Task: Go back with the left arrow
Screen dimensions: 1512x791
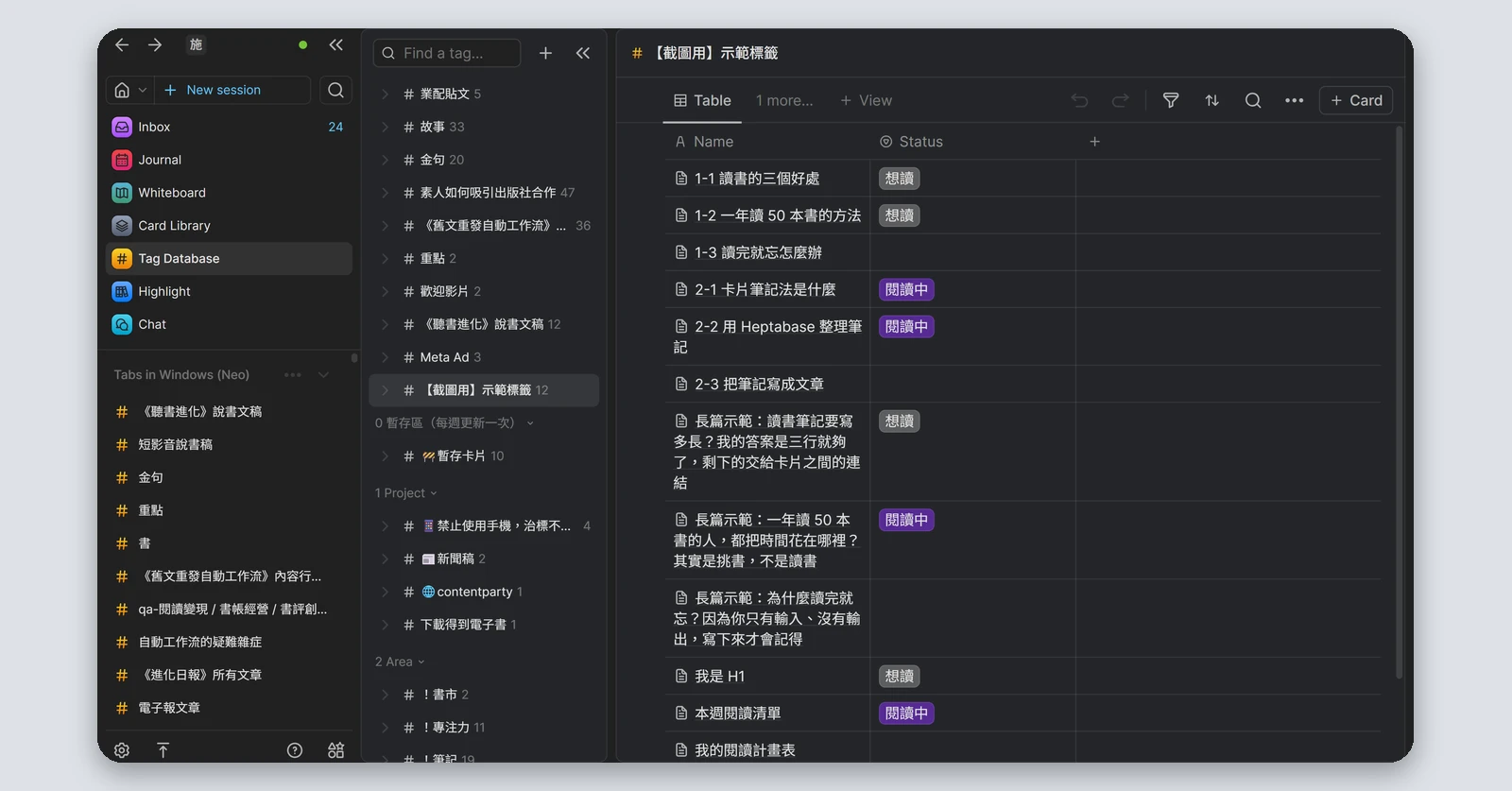Action: [122, 44]
